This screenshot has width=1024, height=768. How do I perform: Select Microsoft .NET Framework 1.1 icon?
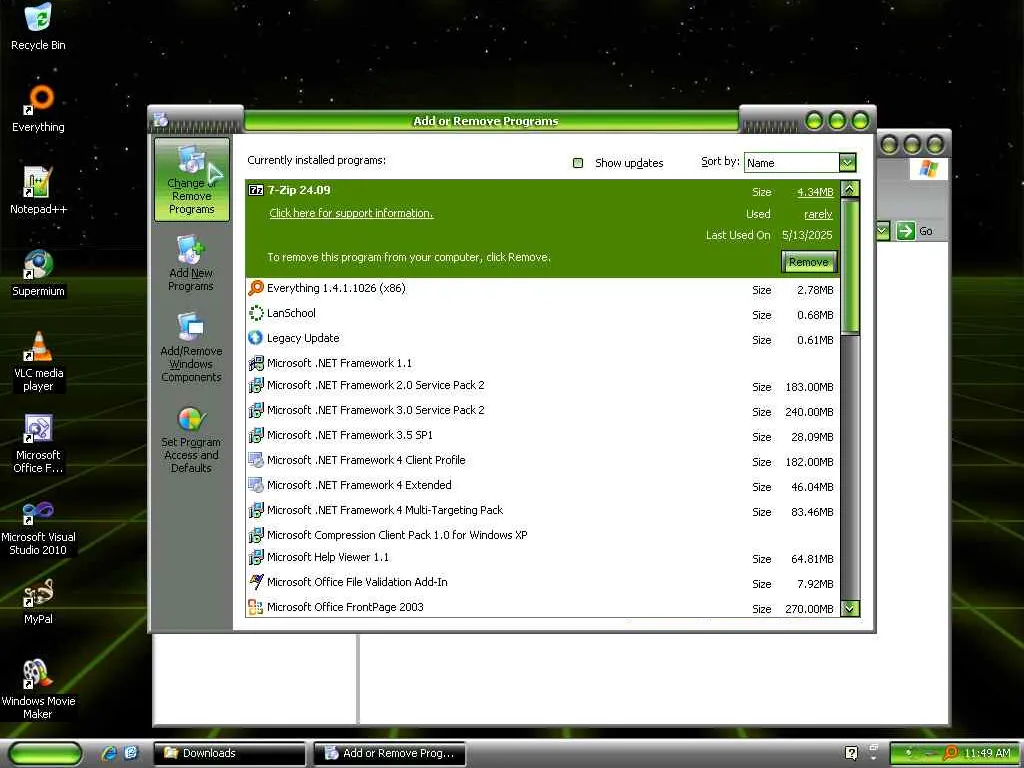coord(256,362)
